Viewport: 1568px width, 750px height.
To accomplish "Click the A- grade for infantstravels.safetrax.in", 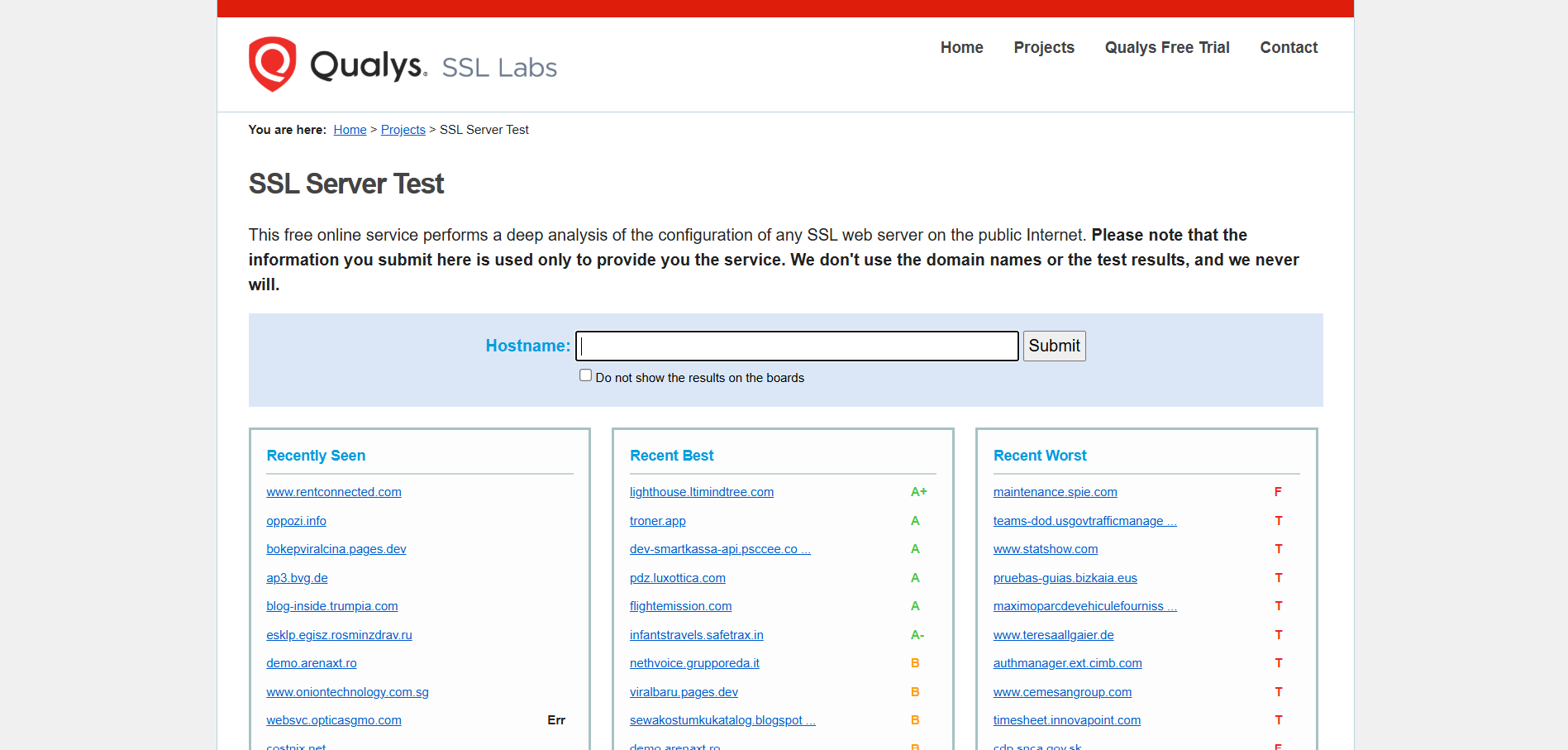I will [917, 635].
